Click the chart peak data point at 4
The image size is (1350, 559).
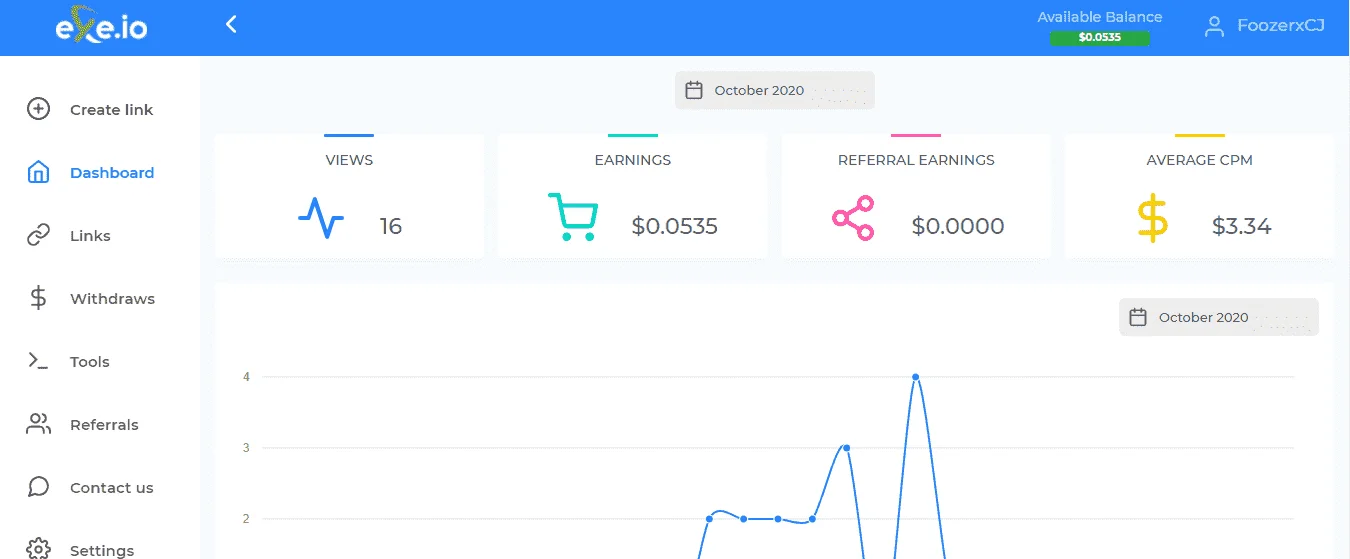point(915,377)
